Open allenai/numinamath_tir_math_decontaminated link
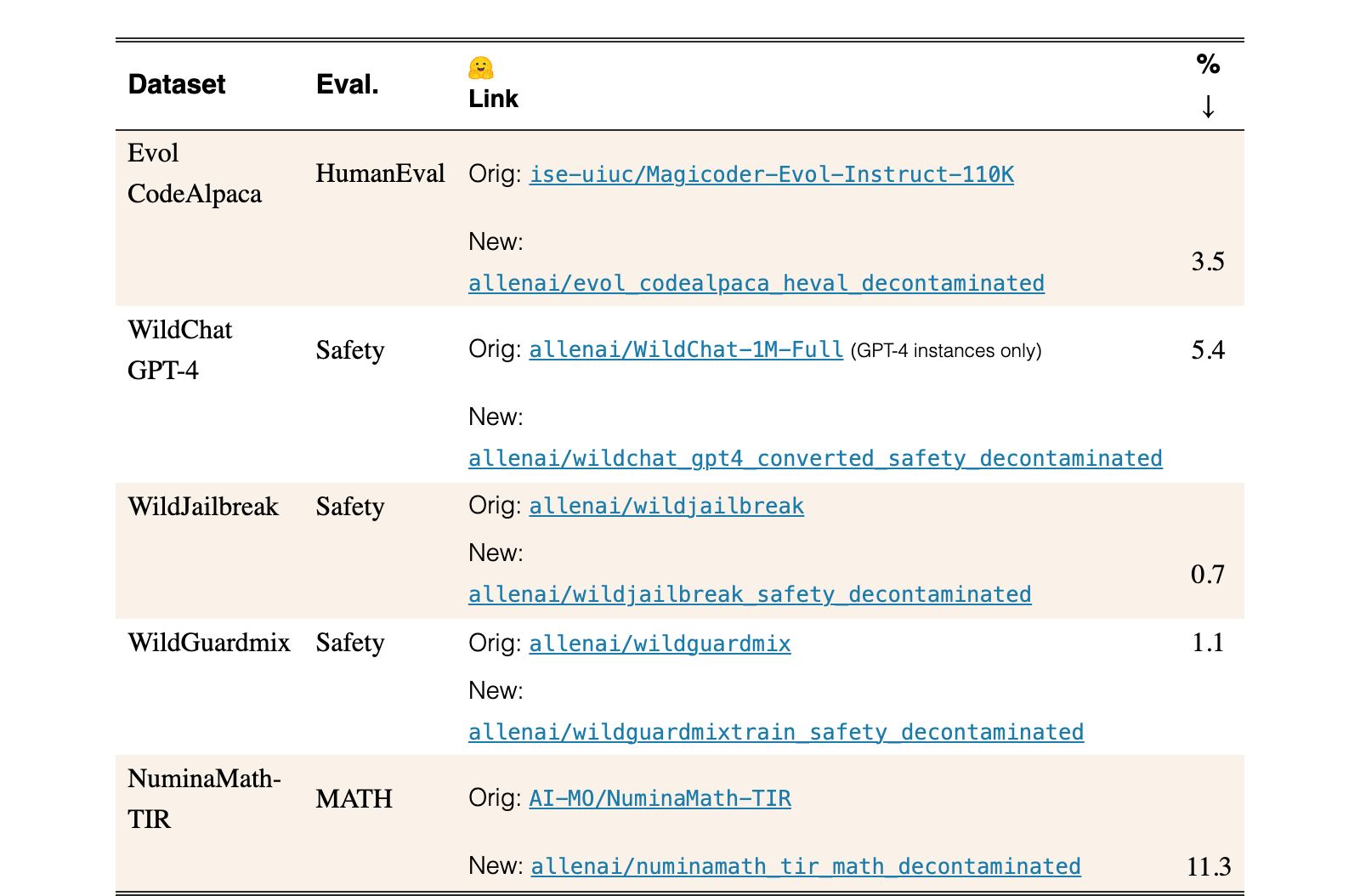 pos(806,866)
